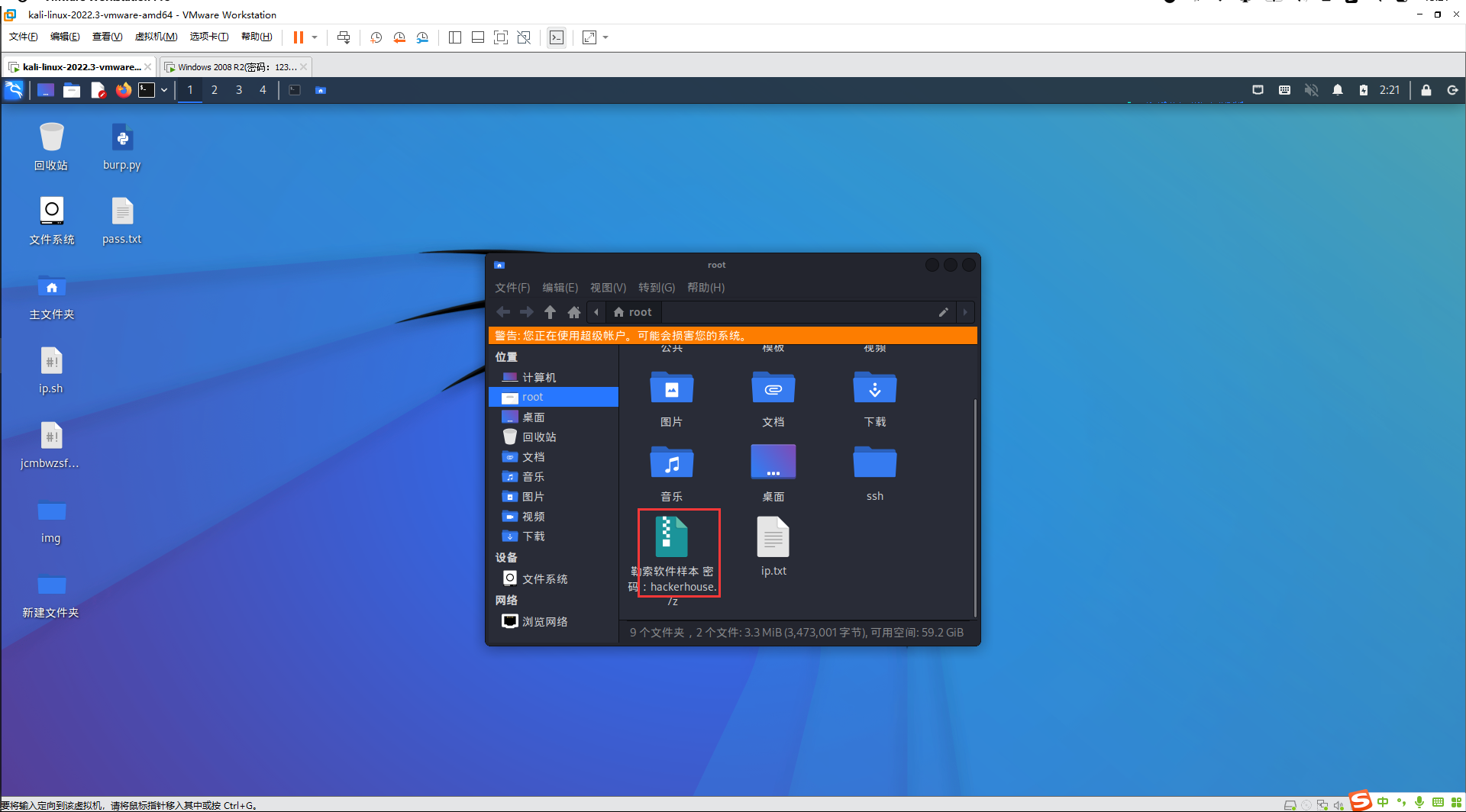Open VMware 虚拟机(M) menu
Viewport: 1466px width, 812px height.
(156, 37)
